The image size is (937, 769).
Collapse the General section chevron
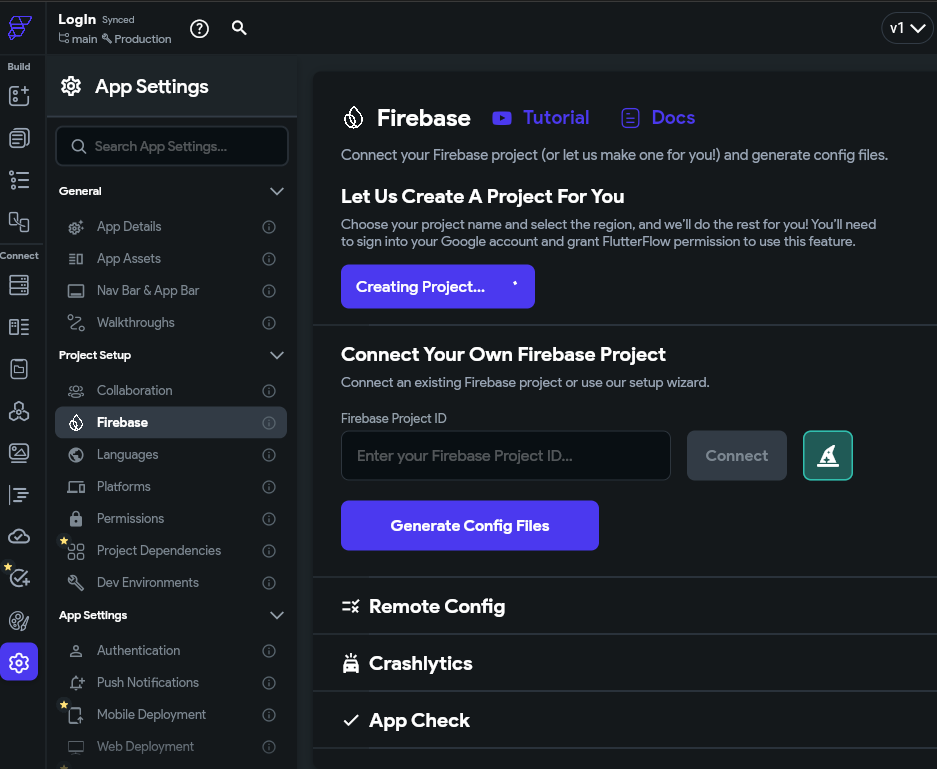[277, 191]
